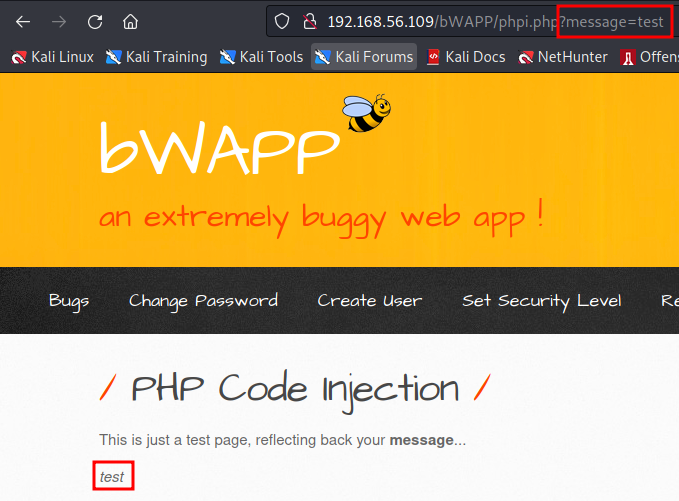Image resolution: width=679 pixels, height=501 pixels.
Task: Open the Kali Tools bookmark
Action: (x=261, y=57)
